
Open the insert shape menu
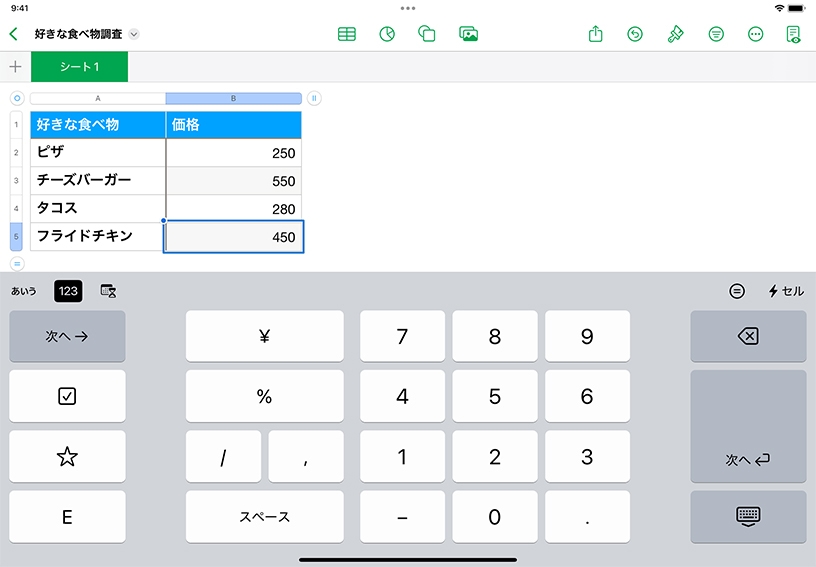click(x=427, y=34)
